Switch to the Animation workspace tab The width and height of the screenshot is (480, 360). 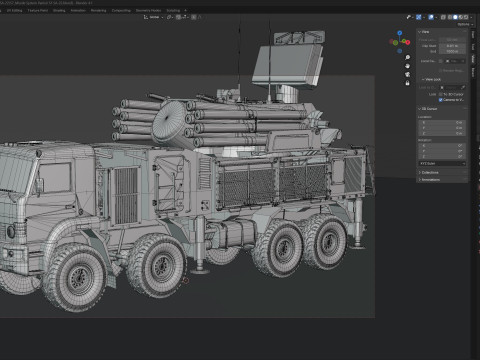(78, 10)
